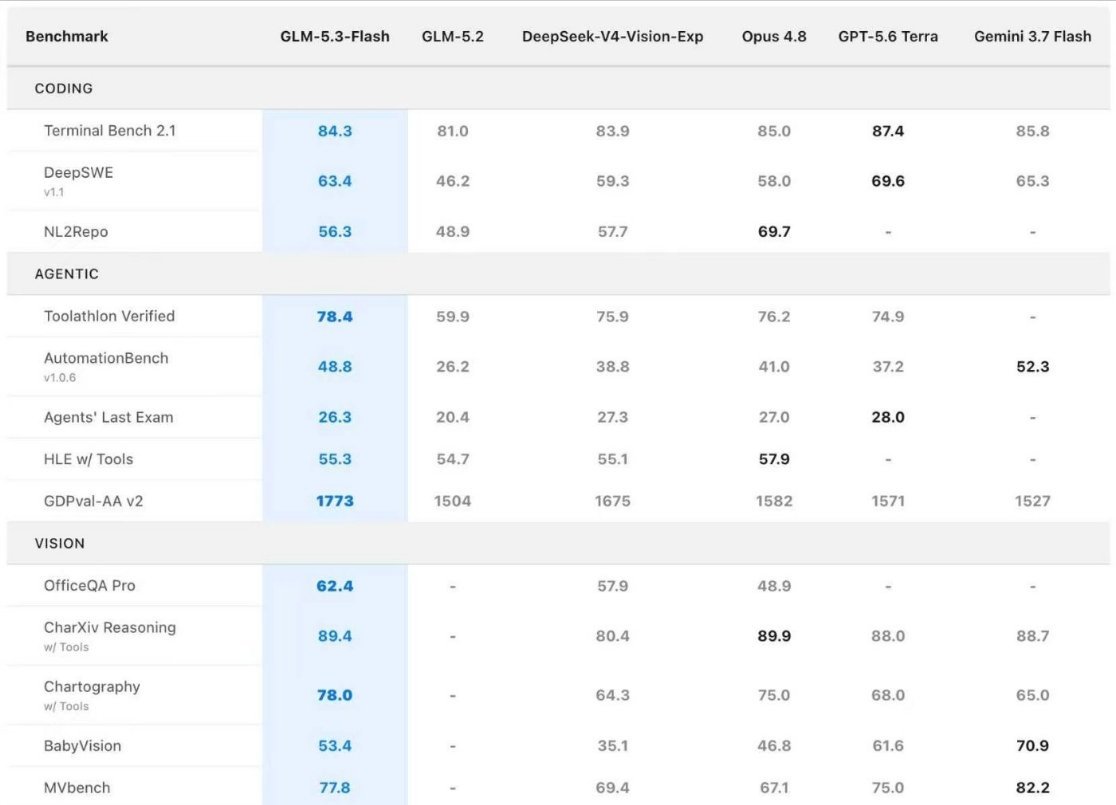Click the 26.3 Agents' Last Exam score
The image size is (1116, 805).
point(335,417)
